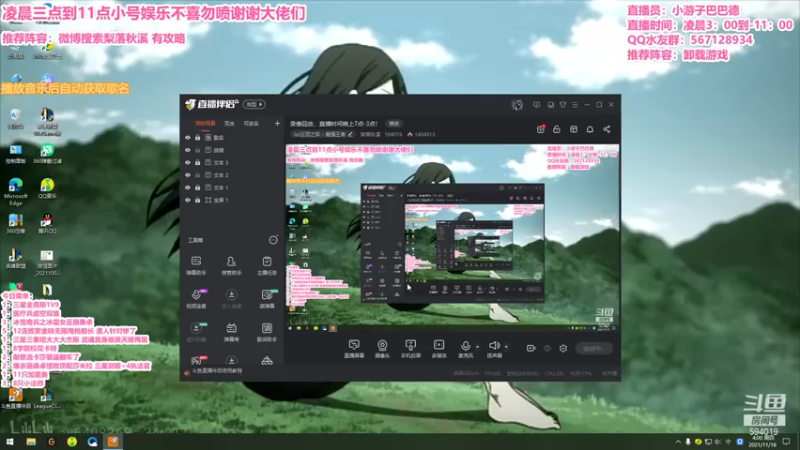Open the hamburger menu in title bar
The width and height of the screenshot is (800, 450).
point(575,105)
